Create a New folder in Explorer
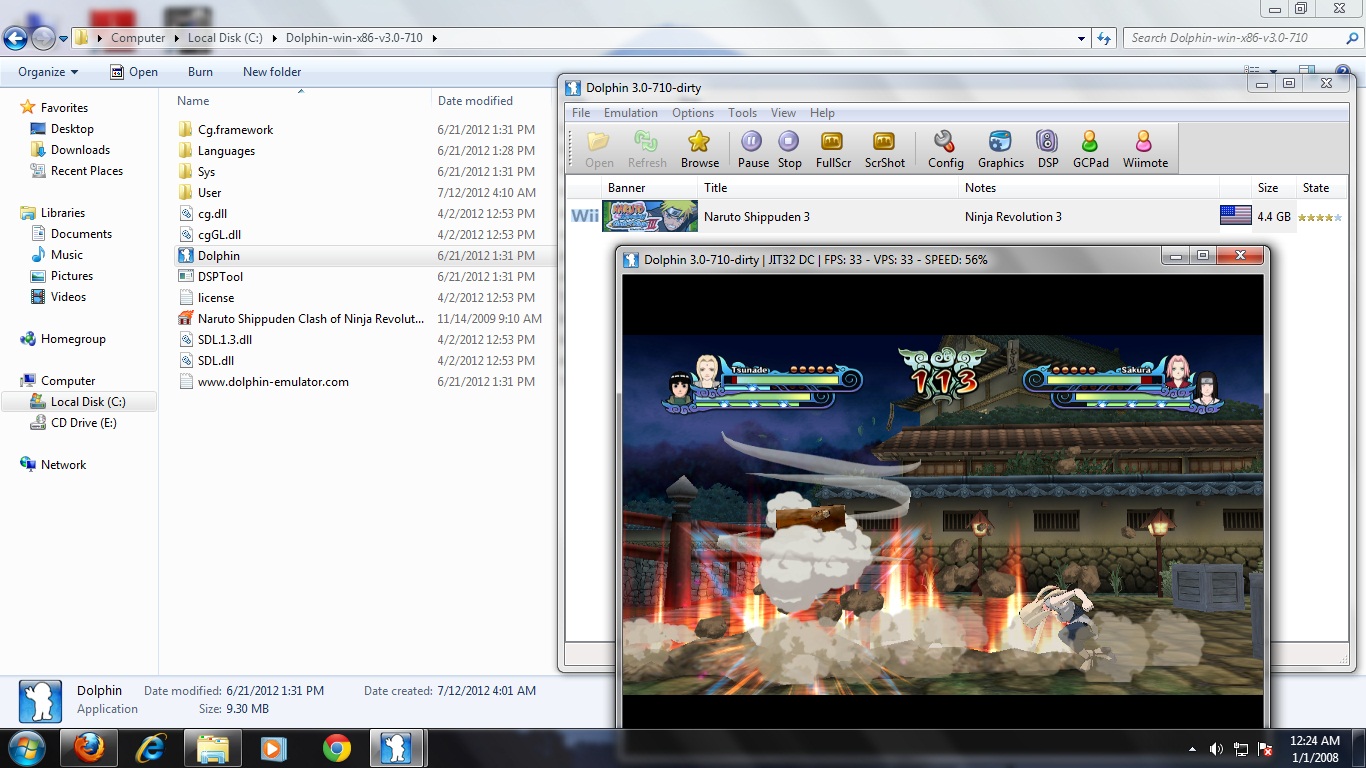 pos(272,72)
